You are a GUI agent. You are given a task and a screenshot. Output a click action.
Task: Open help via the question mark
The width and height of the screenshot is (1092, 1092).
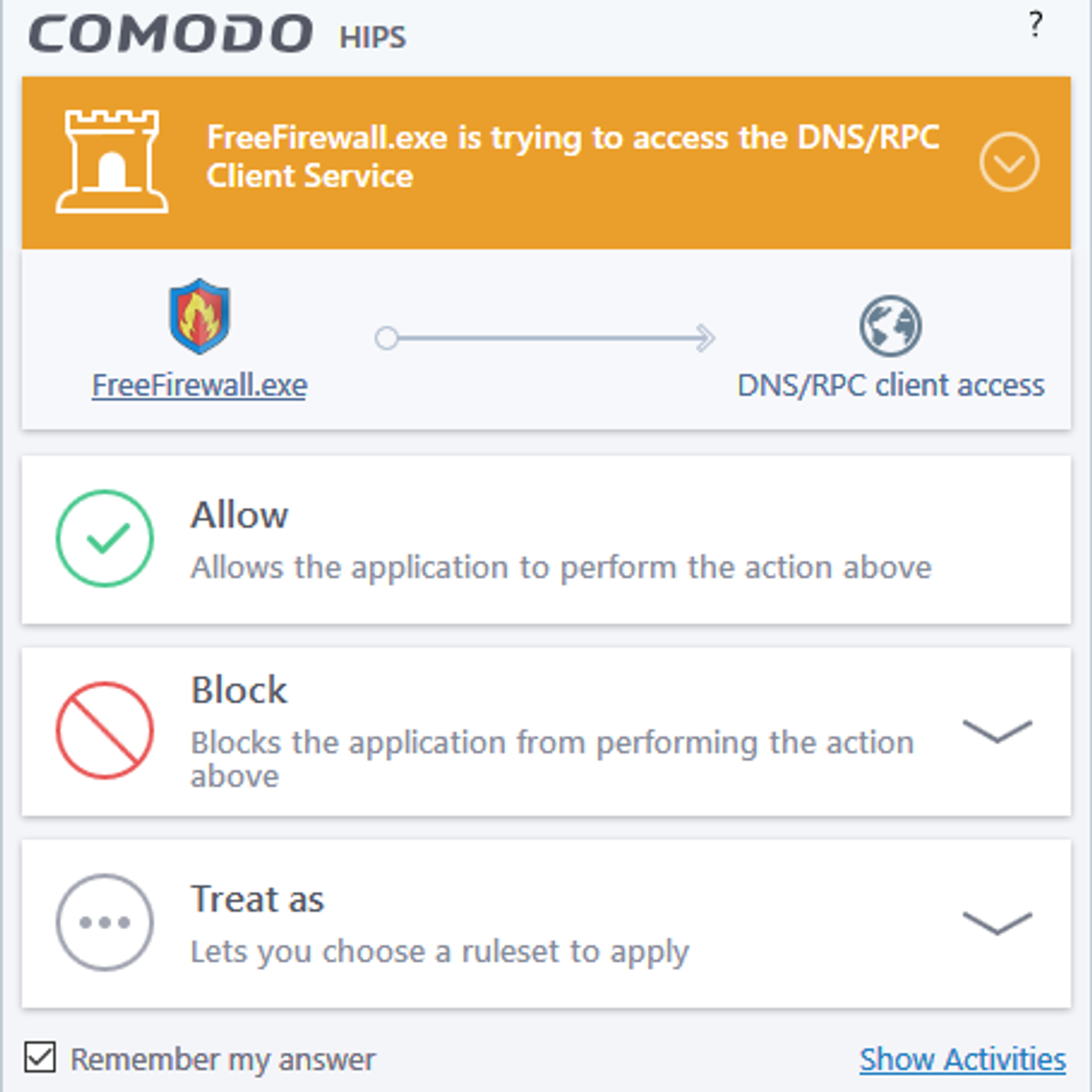click(1036, 25)
